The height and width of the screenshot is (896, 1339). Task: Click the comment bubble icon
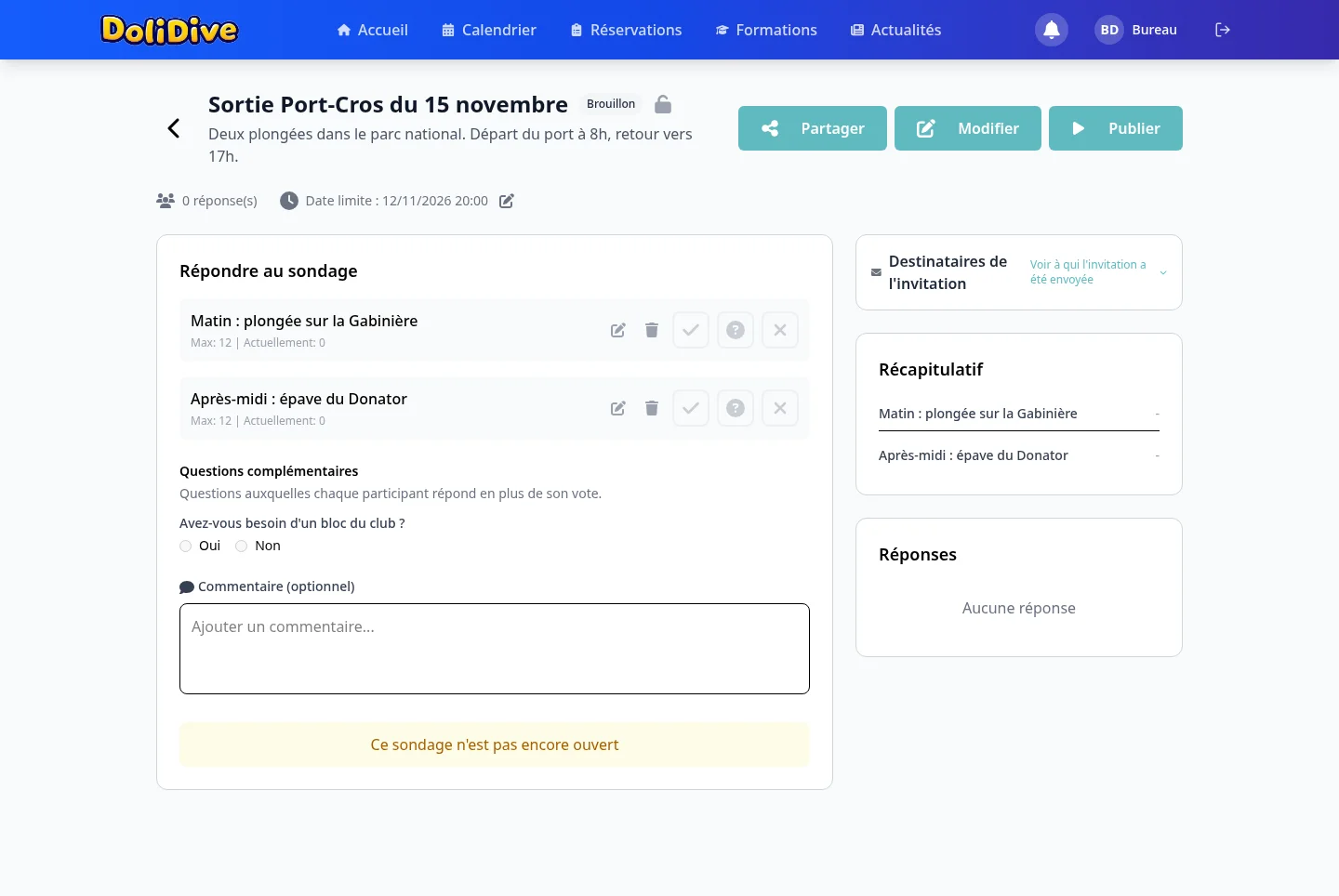(187, 587)
